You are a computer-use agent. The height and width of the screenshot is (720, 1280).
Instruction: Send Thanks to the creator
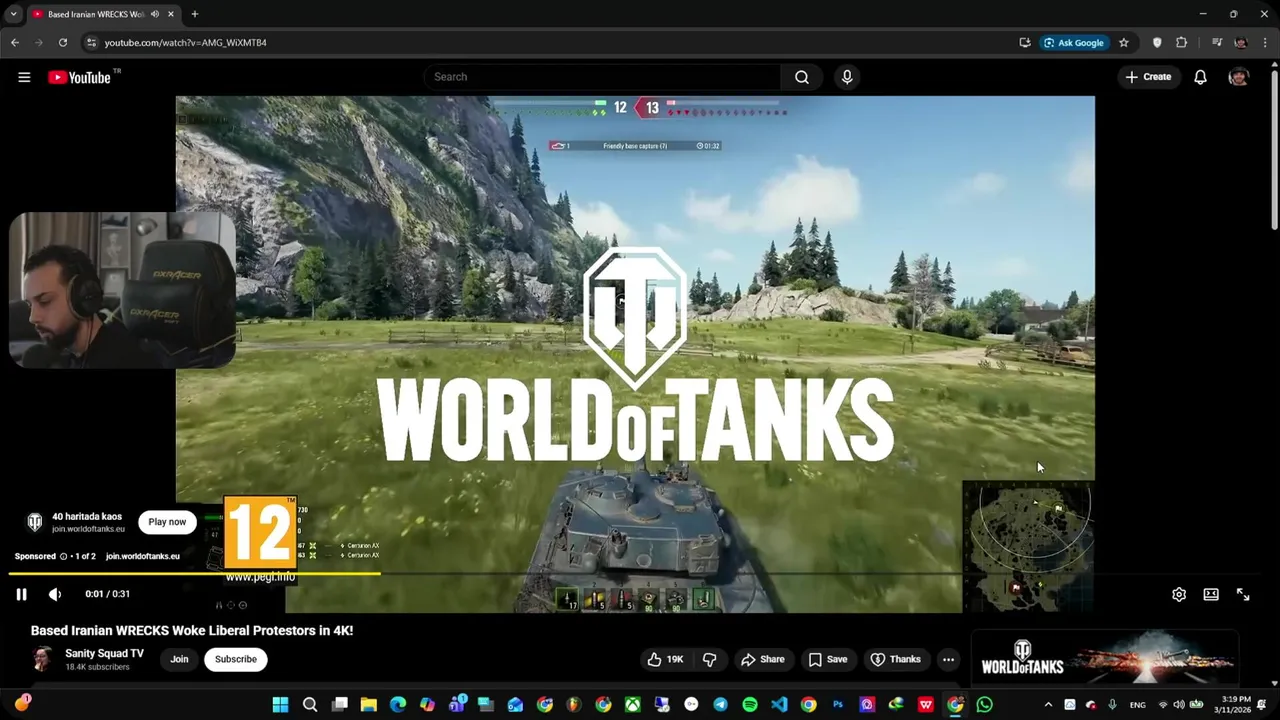pos(895,659)
